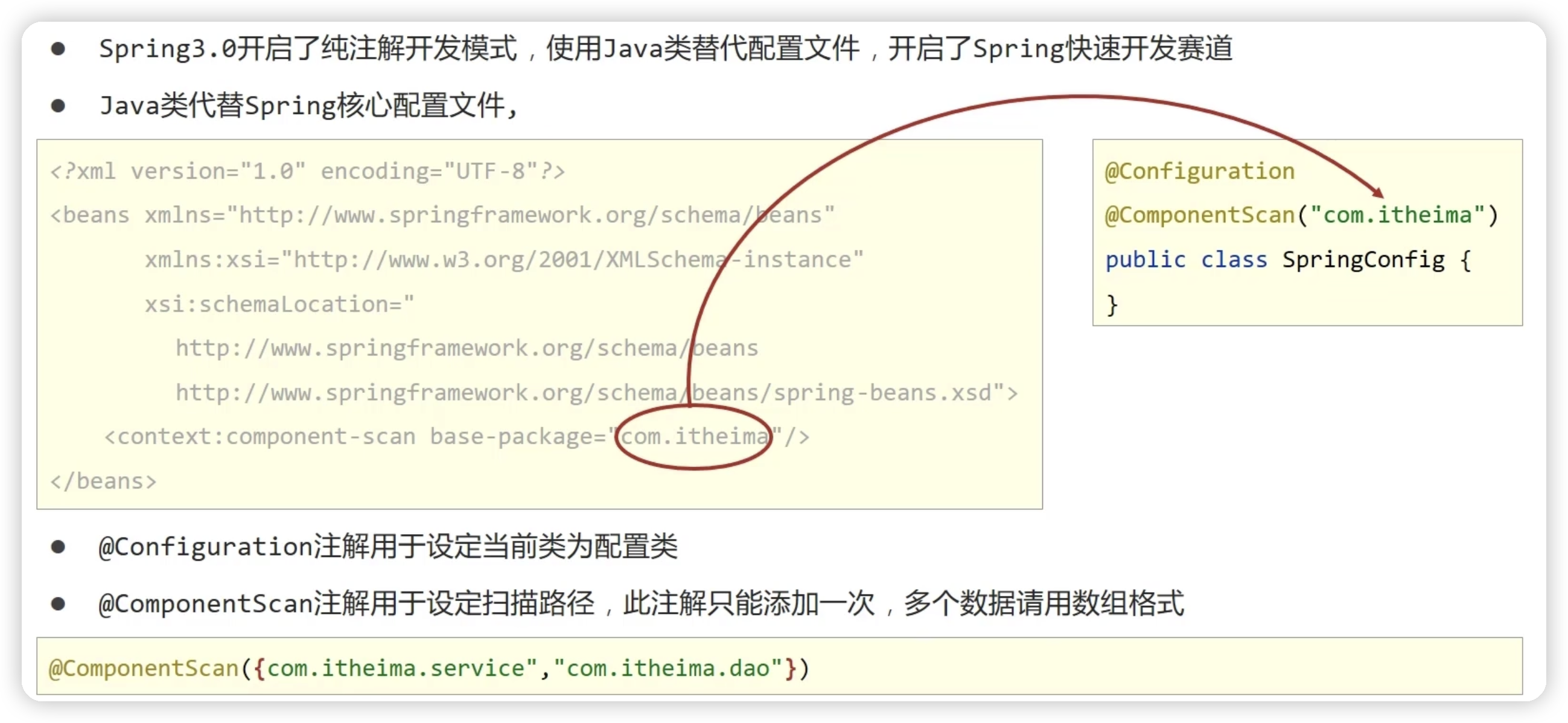The width and height of the screenshot is (1568, 723).
Task: Click the bullet point before the Spring3.0 line
Action: click(58, 49)
